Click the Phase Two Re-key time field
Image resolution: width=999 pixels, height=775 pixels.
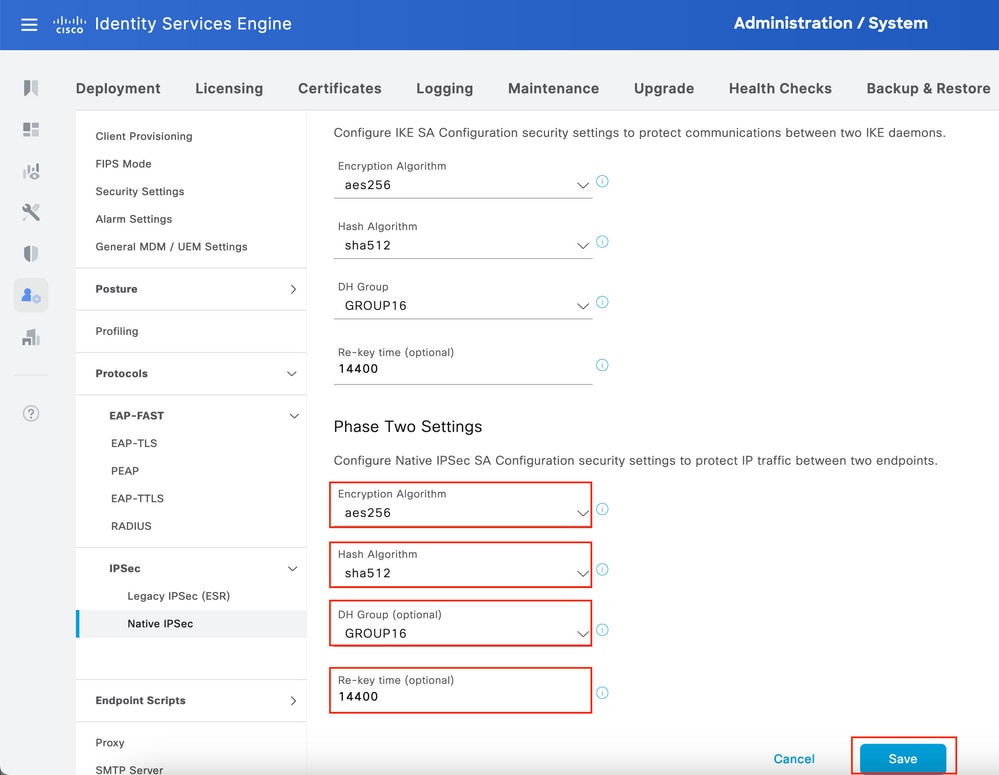pos(461,697)
